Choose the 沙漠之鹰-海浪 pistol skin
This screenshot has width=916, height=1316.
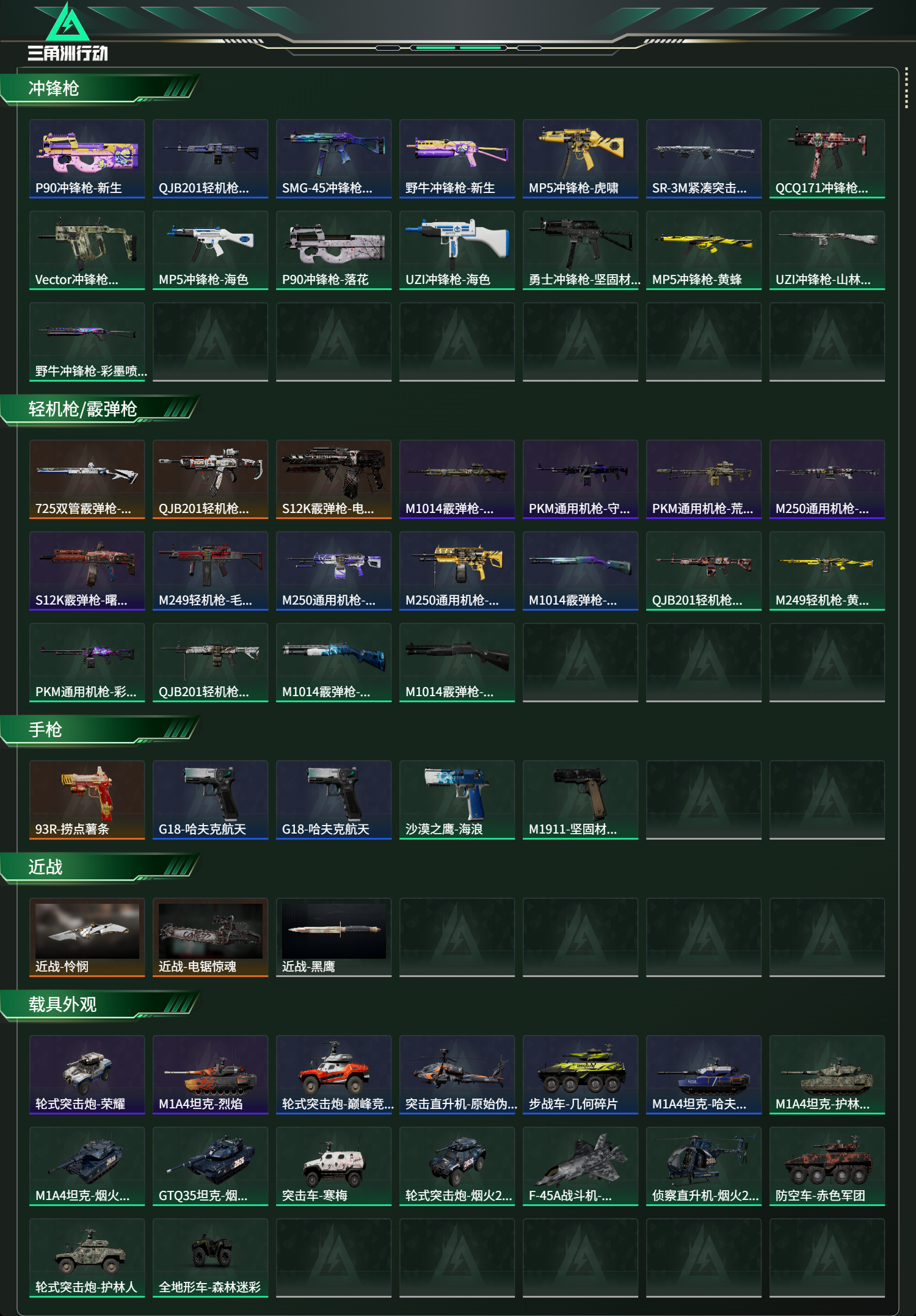point(457,800)
